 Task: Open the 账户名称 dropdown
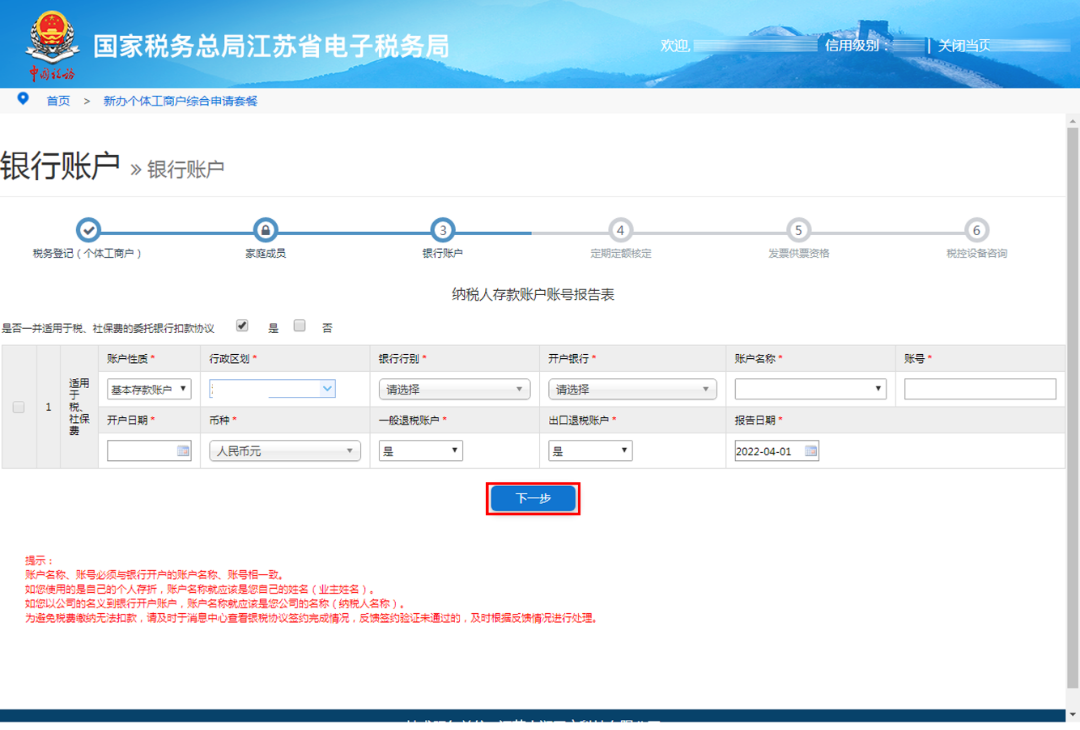[810, 389]
